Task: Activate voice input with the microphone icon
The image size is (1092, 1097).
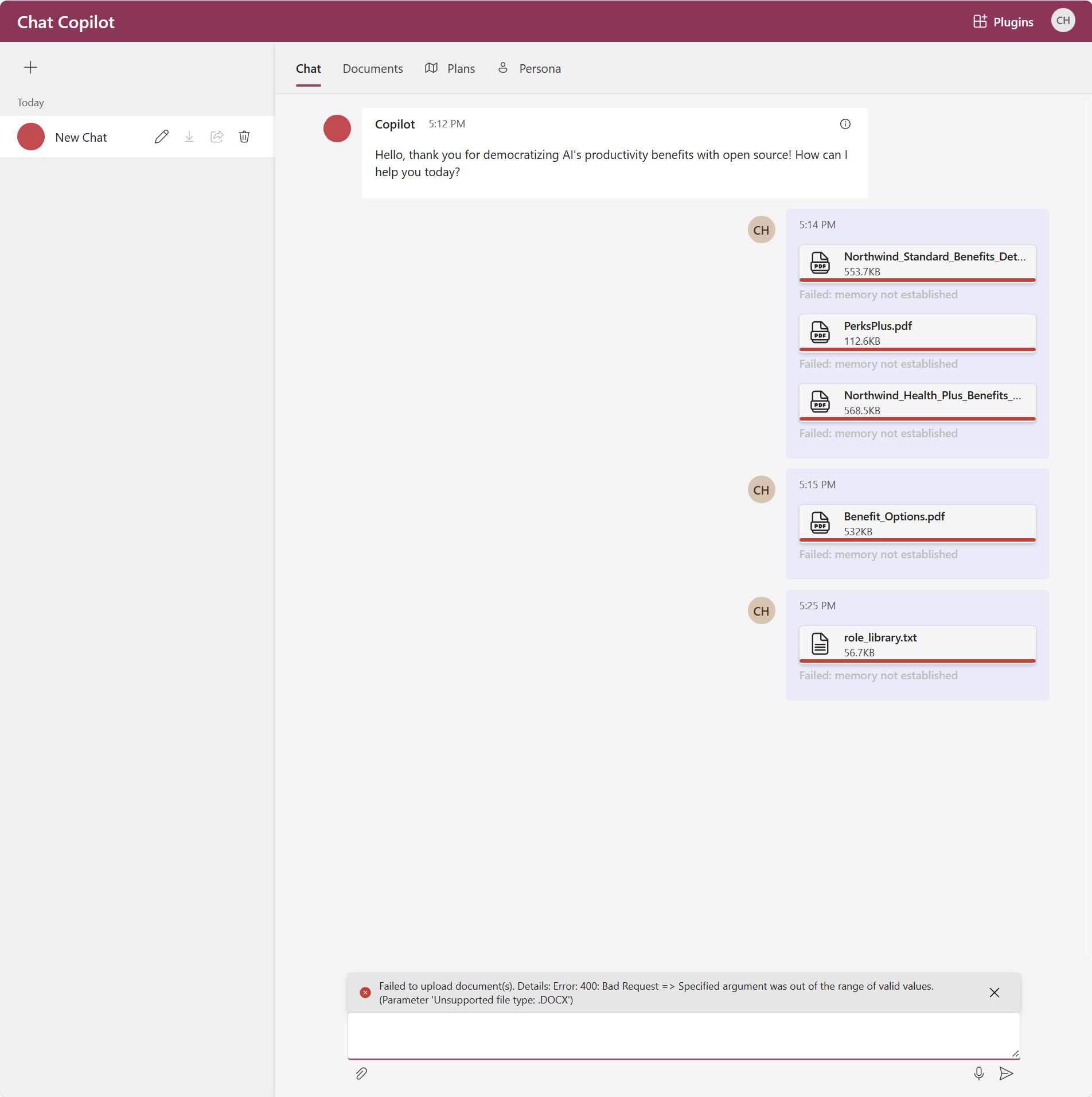Action: click(979, 1073)
